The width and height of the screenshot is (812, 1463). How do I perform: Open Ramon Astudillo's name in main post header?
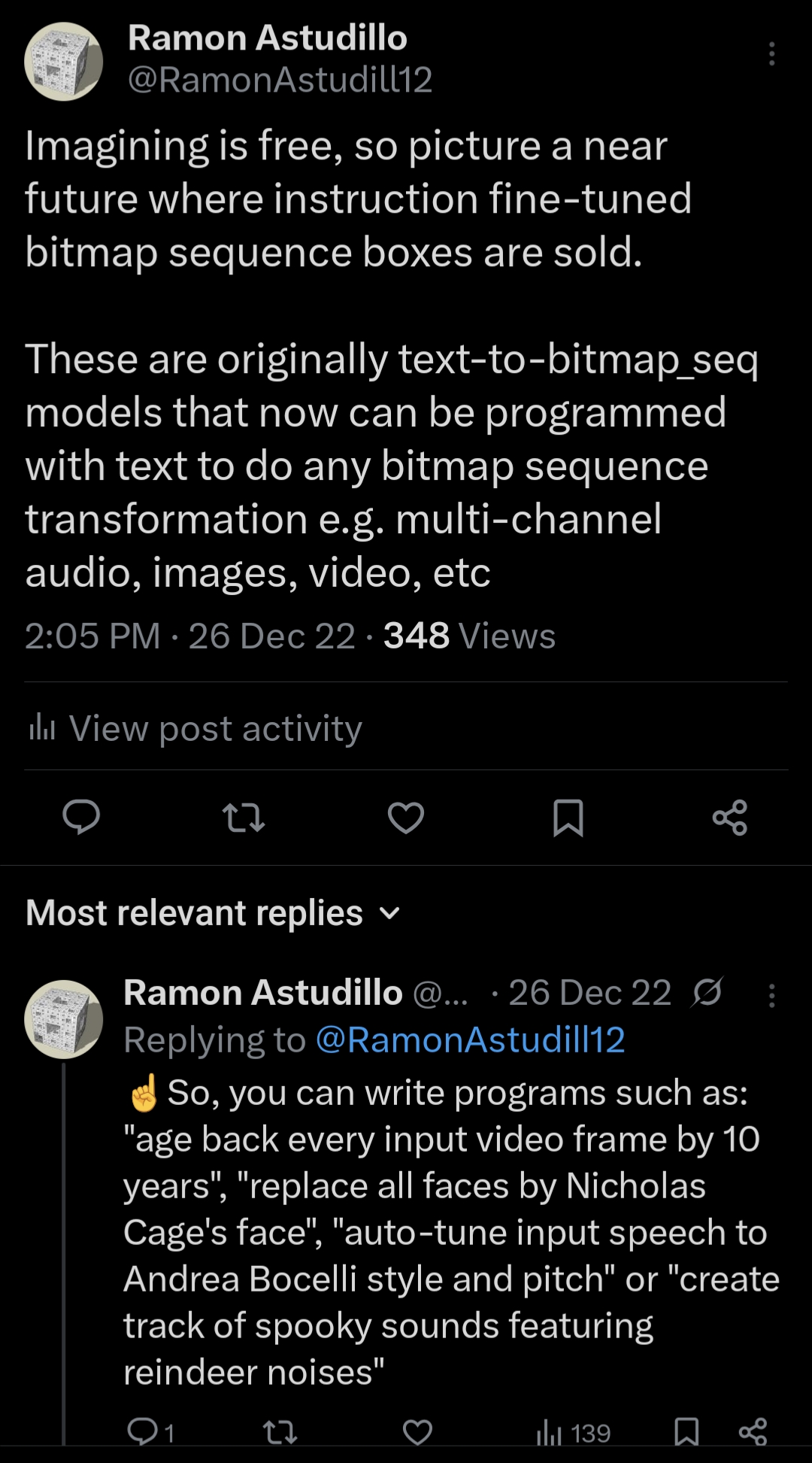(267, 38)
